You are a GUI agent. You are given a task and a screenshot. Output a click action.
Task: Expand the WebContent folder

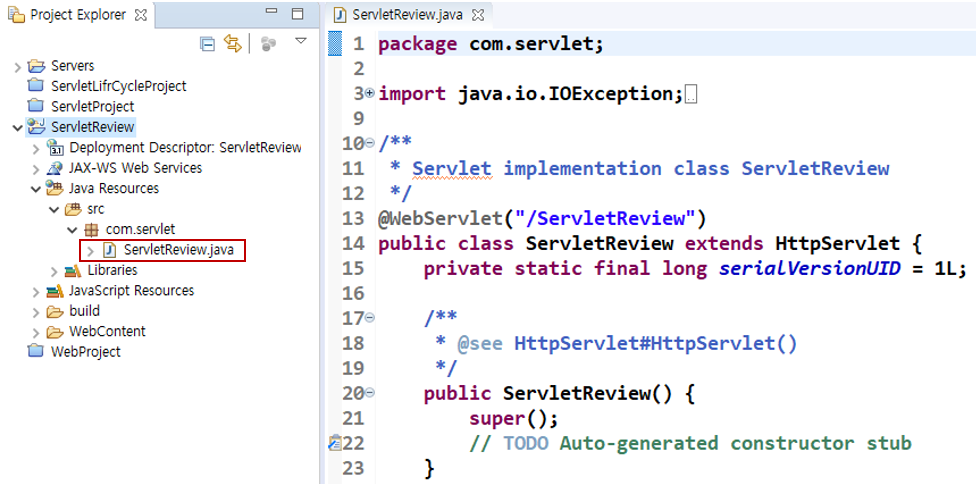35,333
